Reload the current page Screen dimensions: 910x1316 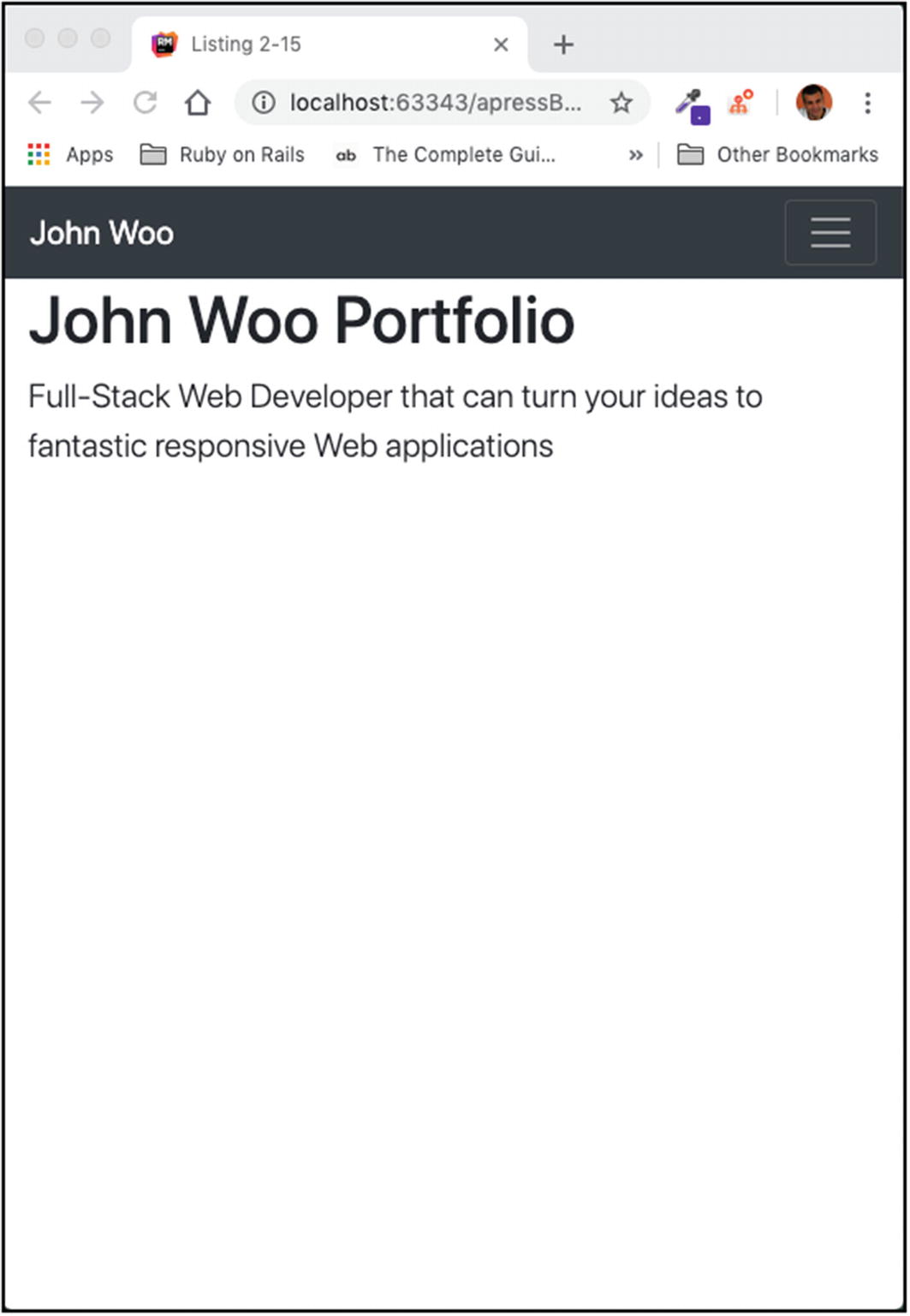[145, 104]
